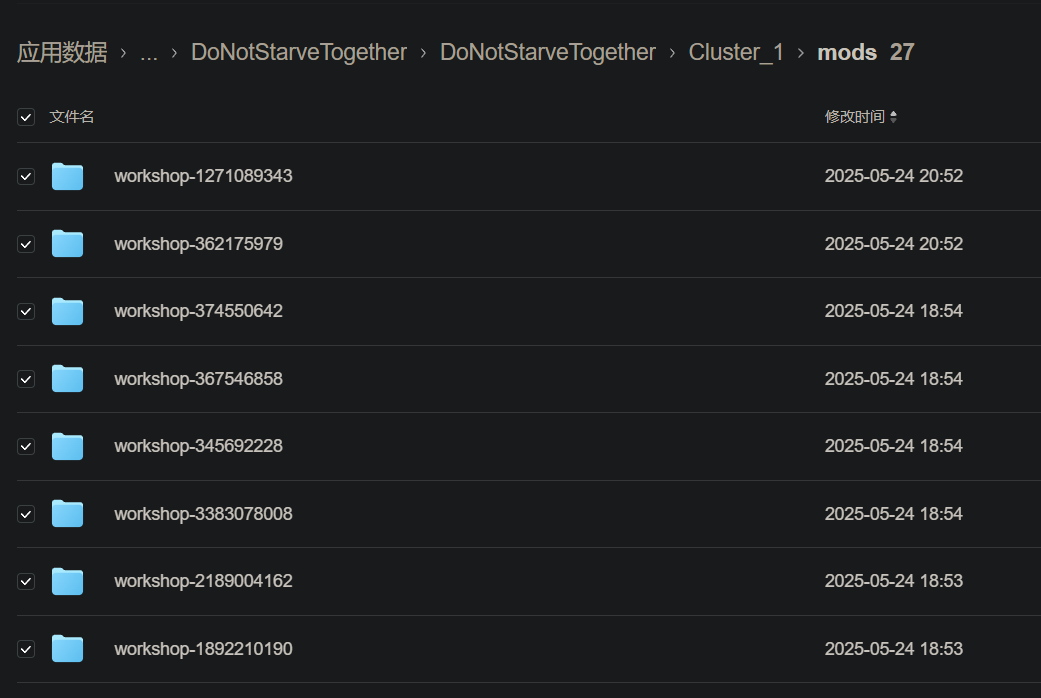Select the workshop-362175979 file name
The width and height of the screenshot is (1041, 698).
(x=199, y=244)
